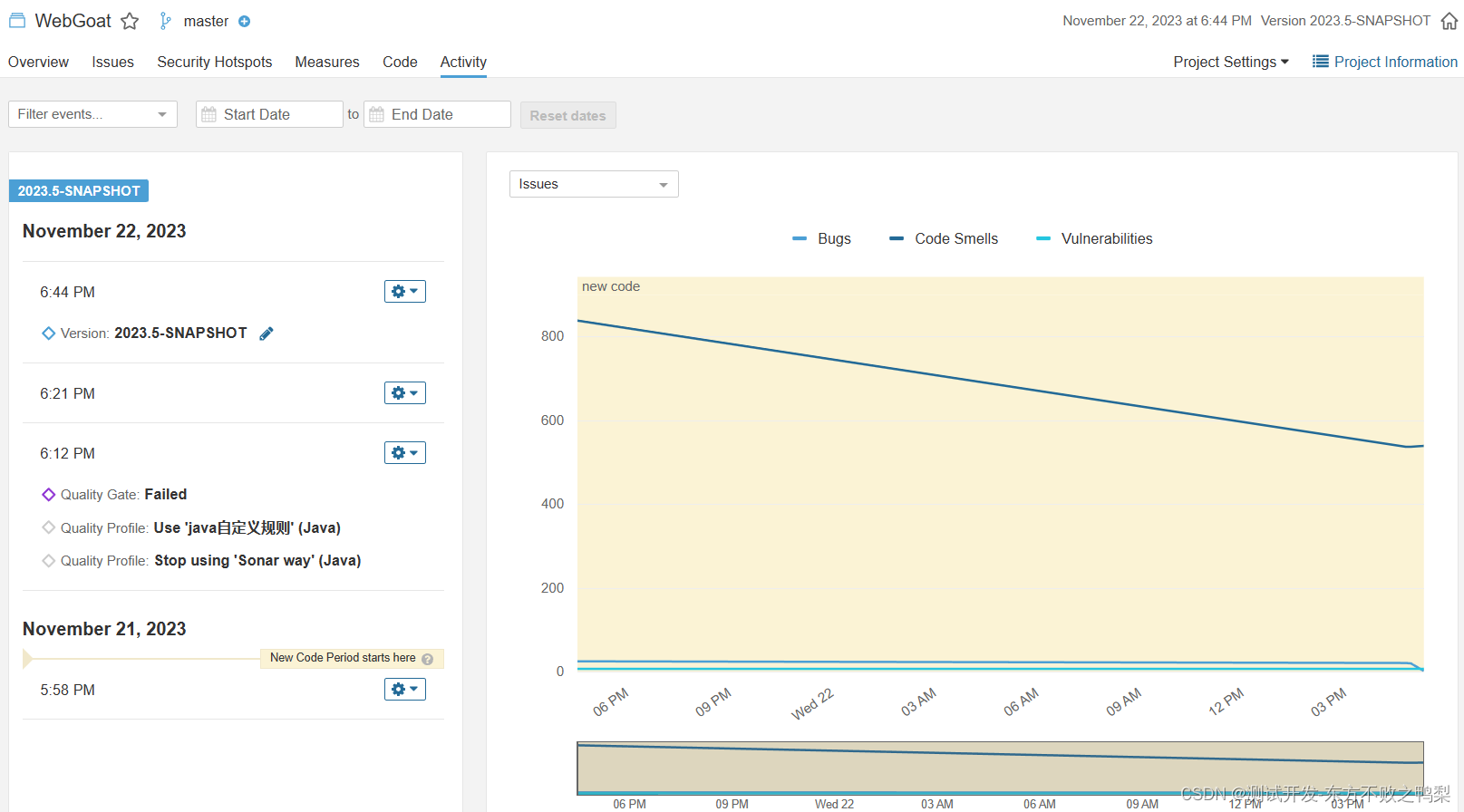Screen dimensions: 1464x812
Task: Click the Project Information list icon
Action: [1321, 62]
